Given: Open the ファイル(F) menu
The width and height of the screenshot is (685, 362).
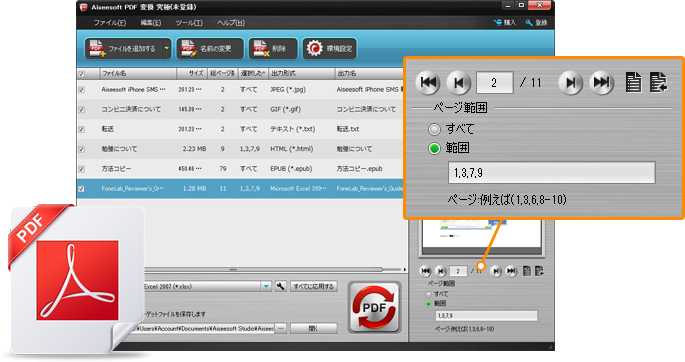Looking at the screenshot, I should click(x=110, y=23).
